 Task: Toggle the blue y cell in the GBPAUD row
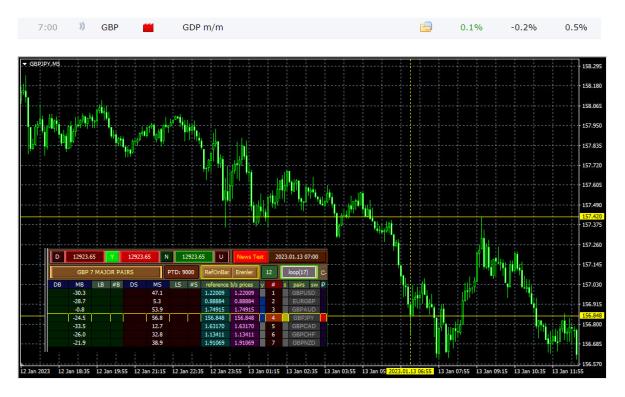pos(262,309)
